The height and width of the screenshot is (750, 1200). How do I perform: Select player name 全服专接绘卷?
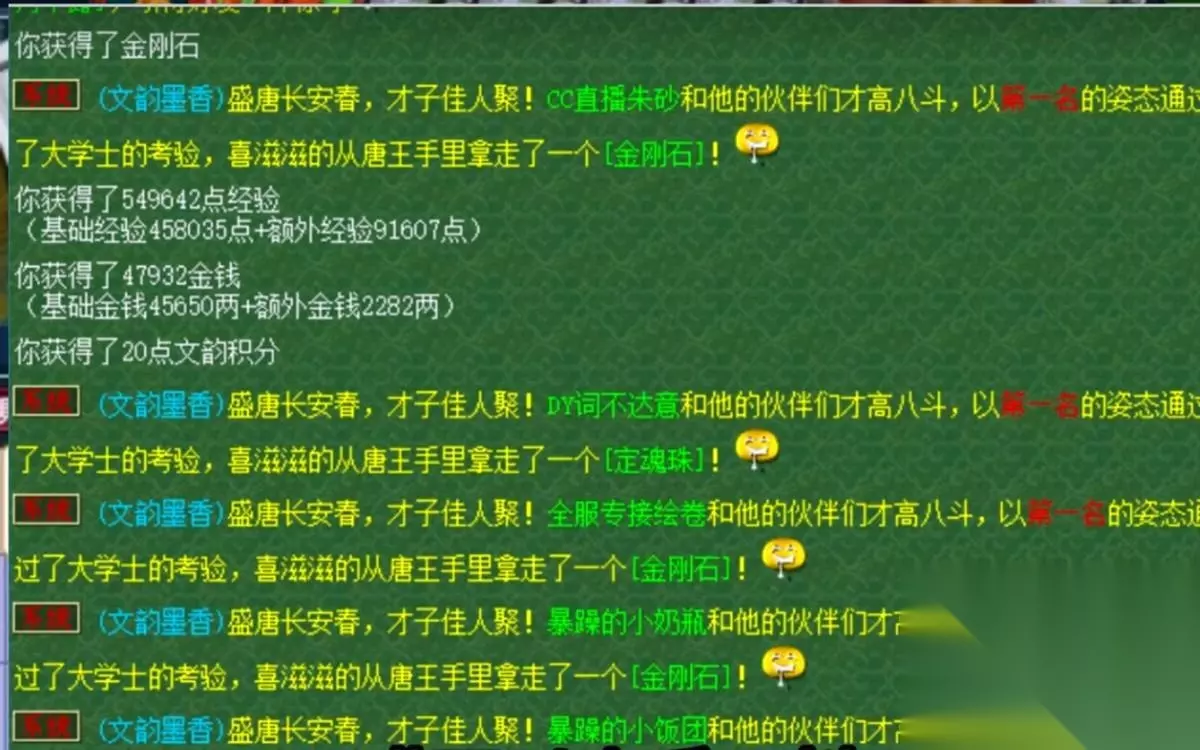tap(627, 514)
